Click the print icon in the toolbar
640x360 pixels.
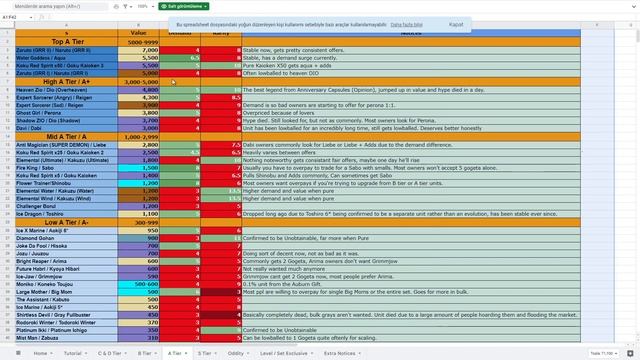point(116,7)
